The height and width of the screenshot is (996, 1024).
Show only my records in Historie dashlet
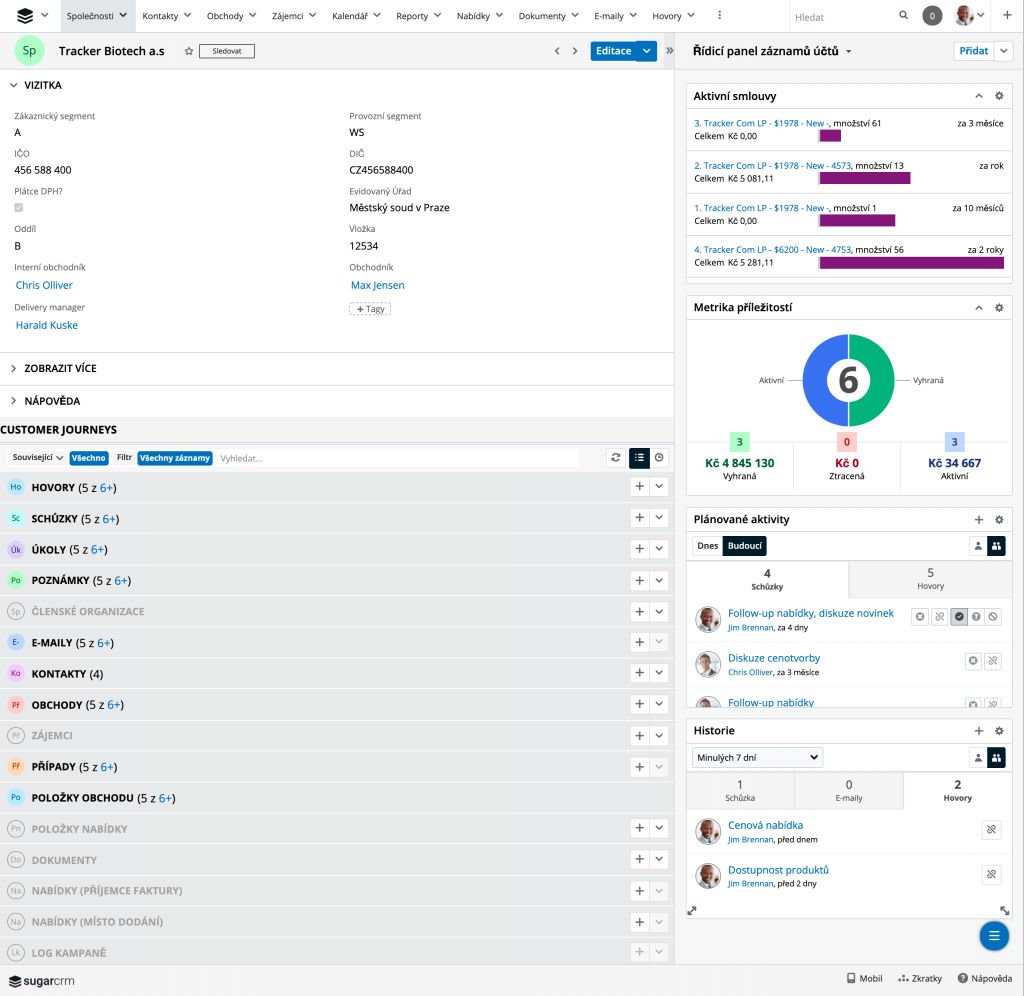(x=978, y=758)
